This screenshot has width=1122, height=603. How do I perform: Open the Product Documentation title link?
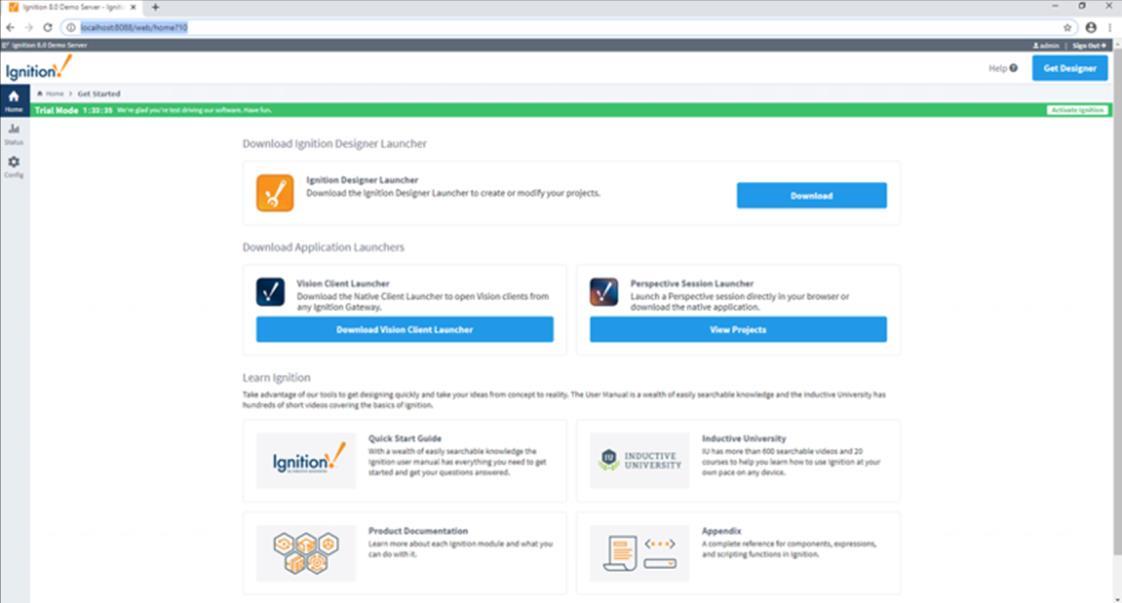[418, 531]
